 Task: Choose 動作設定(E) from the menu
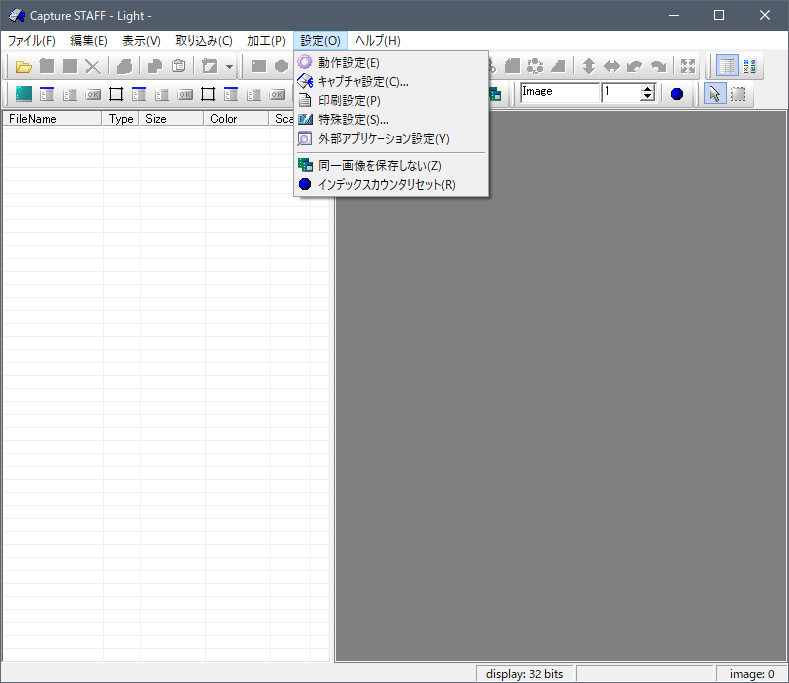point(391,62)
